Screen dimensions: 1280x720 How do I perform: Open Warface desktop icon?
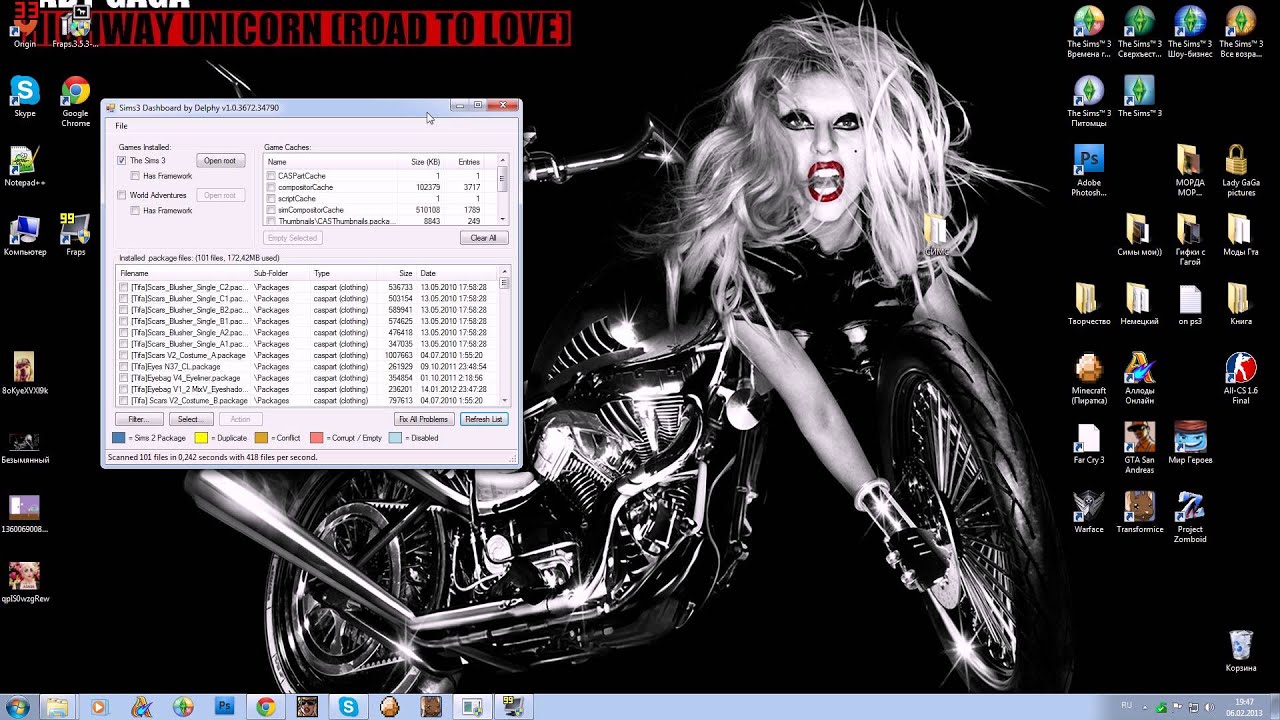point(1088,513)
